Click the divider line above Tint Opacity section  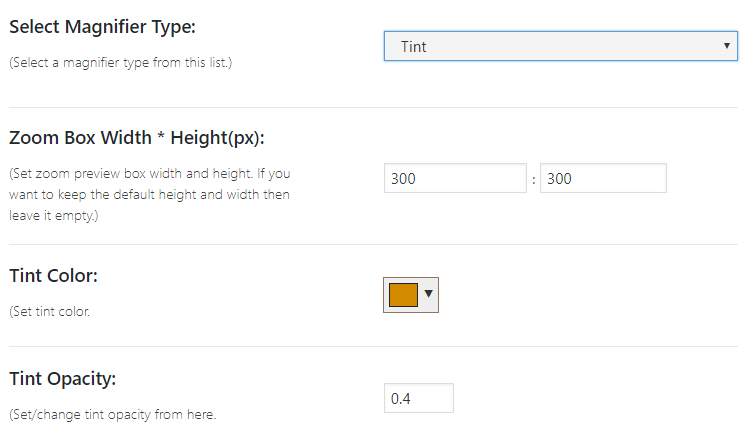click(x=374, y=347)
